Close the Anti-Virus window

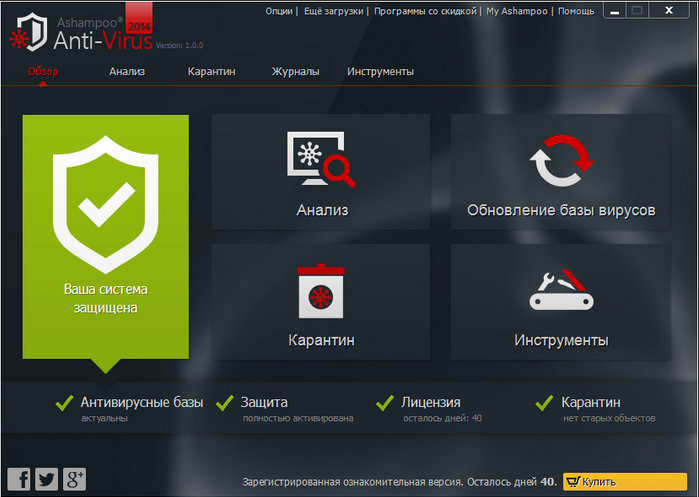click(x=669, y=11)
